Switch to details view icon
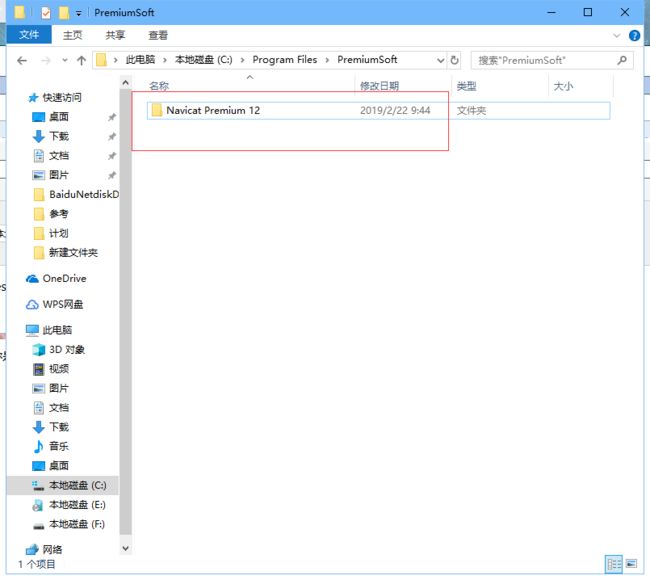The image size is (650, 580). point(614,565)
